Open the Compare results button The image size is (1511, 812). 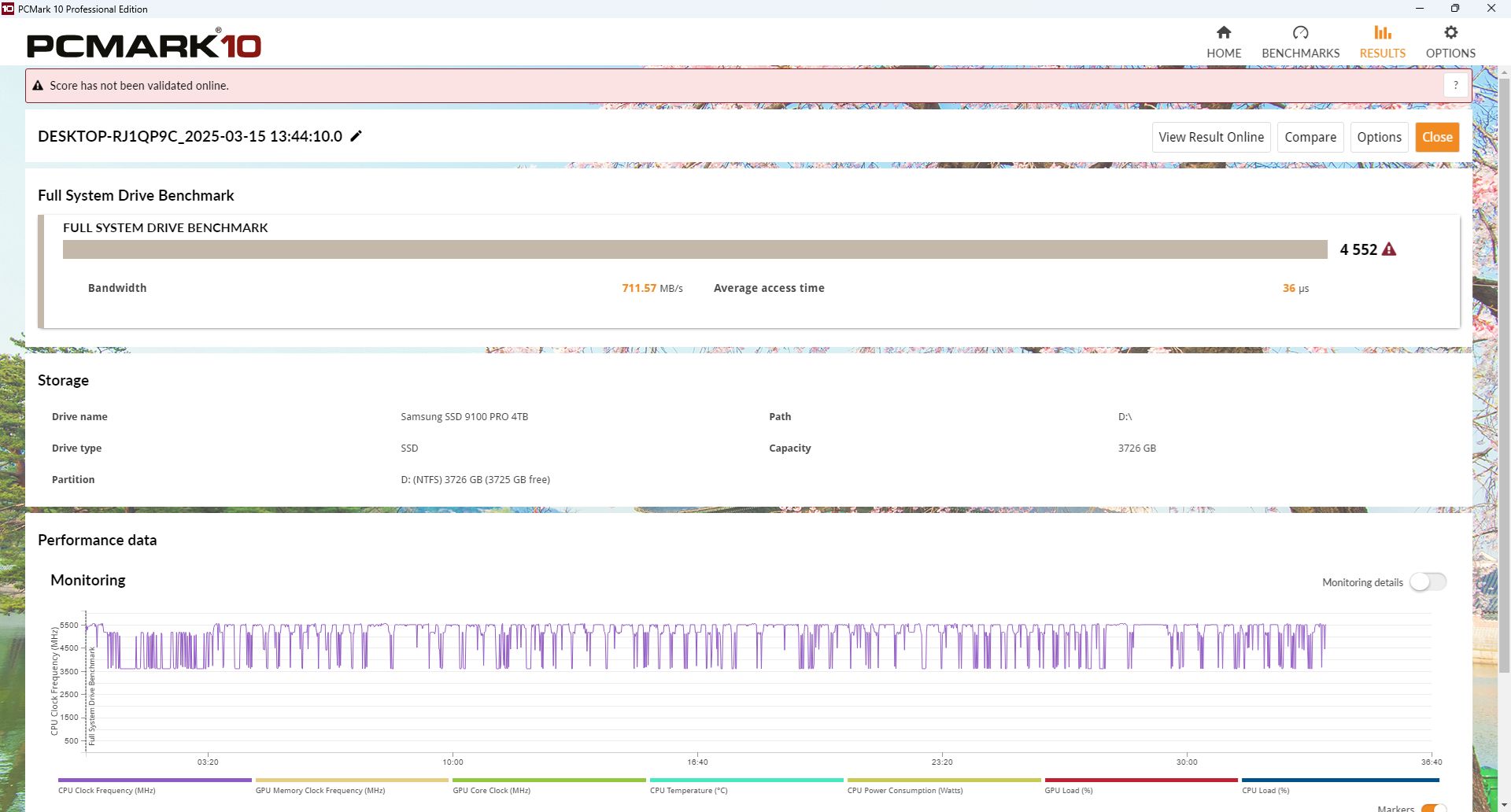tap(1310, 137)
